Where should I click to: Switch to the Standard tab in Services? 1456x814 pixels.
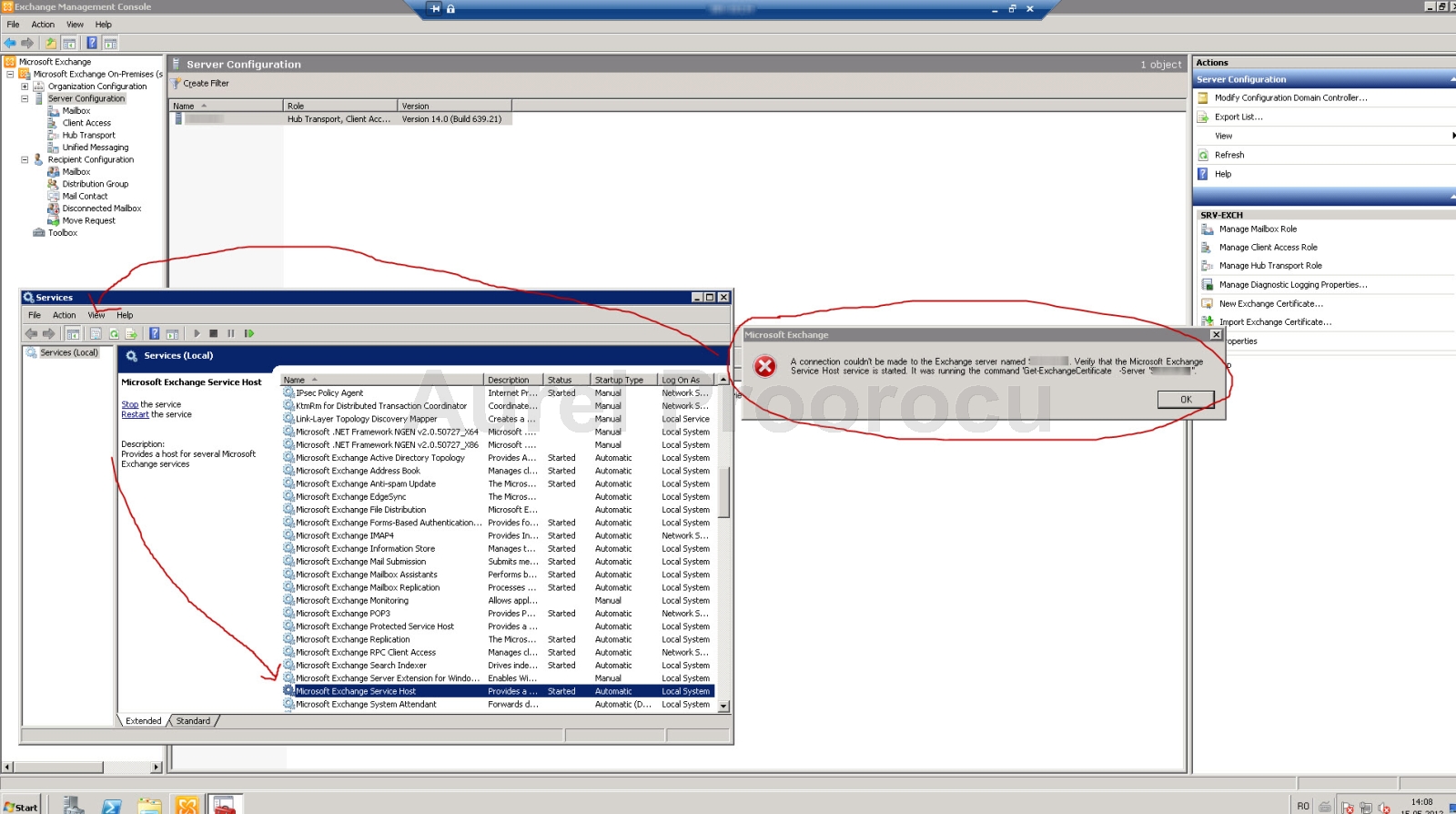(x=193, y=721)
